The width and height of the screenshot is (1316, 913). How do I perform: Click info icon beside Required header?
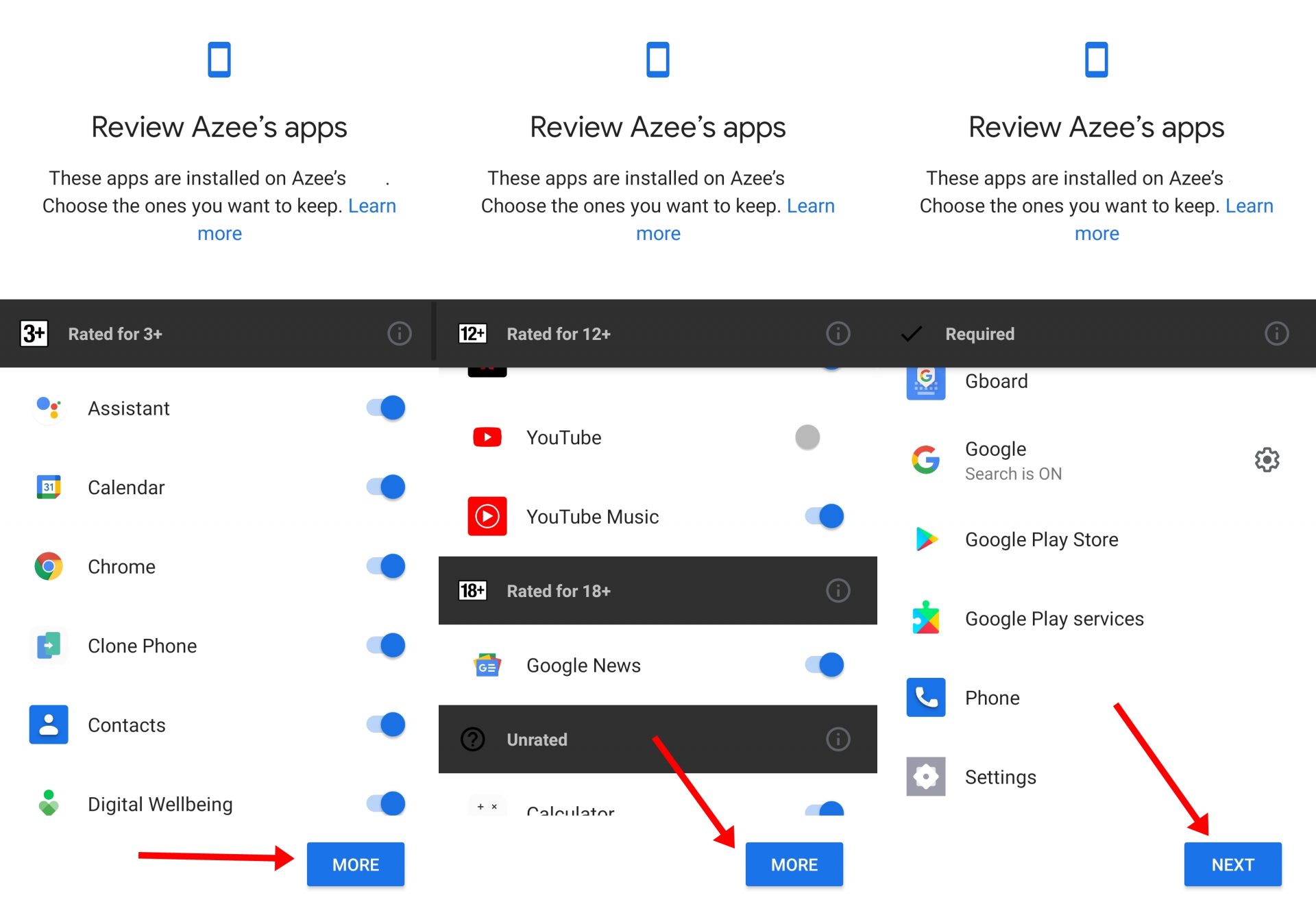(1276, 334)
